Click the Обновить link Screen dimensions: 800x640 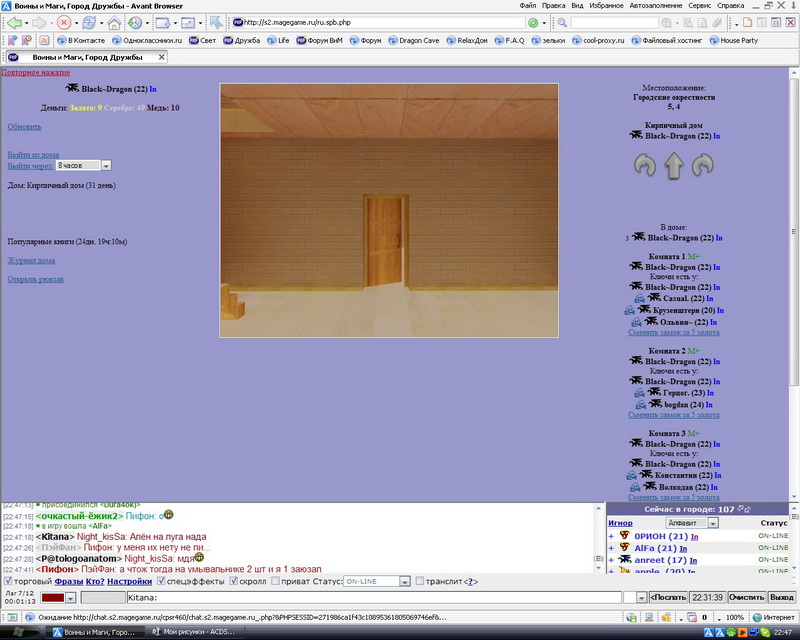24,127
